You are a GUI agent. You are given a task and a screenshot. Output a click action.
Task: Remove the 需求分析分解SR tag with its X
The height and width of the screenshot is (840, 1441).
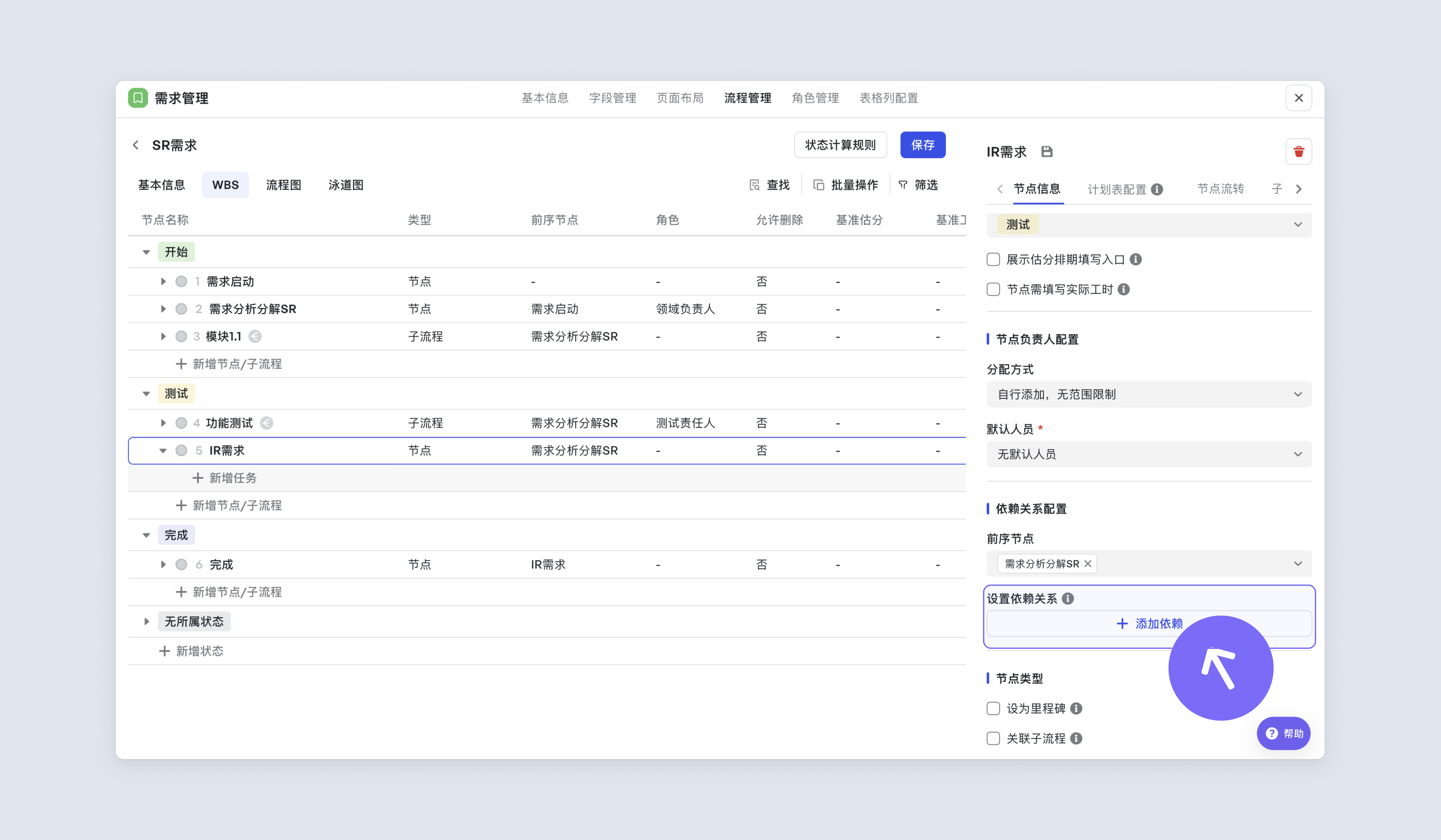(x=1087, y=564)
